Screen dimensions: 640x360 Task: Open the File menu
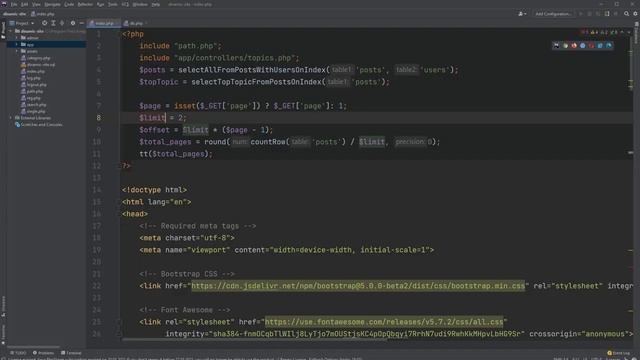[14, 4]
